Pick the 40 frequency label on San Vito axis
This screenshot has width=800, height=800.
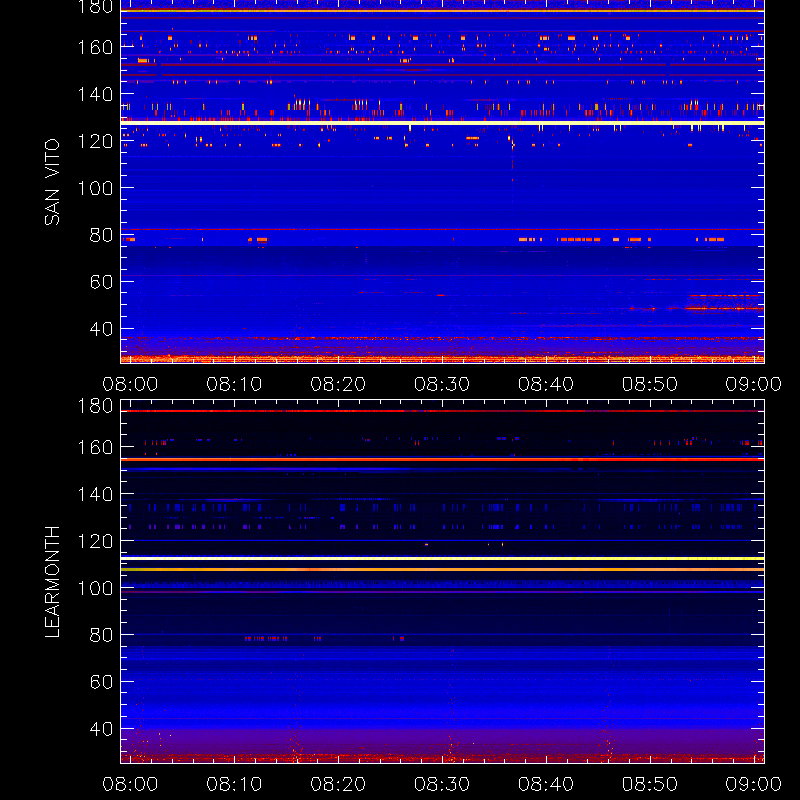(x=102, y=329)
